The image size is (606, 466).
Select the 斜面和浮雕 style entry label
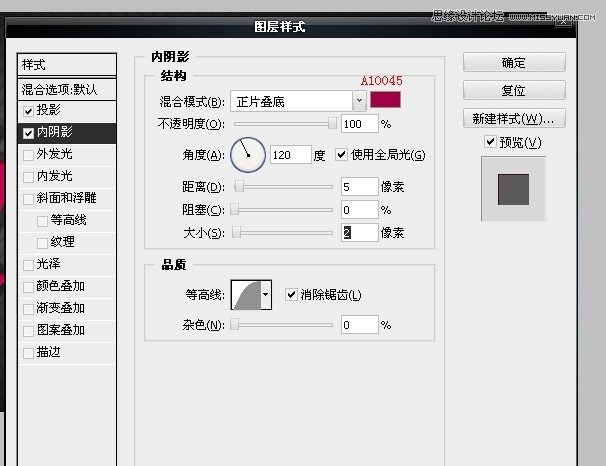tap(66, 198)
